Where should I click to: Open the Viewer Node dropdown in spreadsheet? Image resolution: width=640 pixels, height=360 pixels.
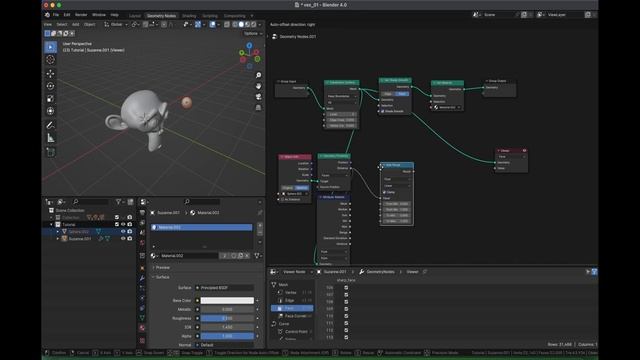(298, 272)
